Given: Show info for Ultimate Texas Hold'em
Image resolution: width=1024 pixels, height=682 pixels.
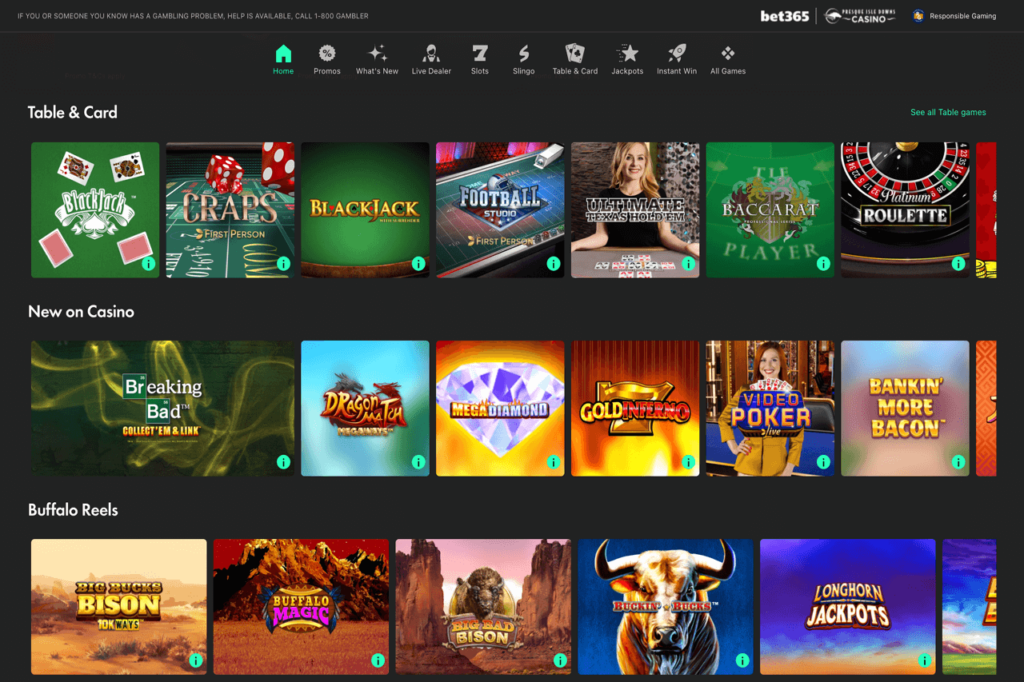Looking at the screenshot, I should [x=688, y=264].
